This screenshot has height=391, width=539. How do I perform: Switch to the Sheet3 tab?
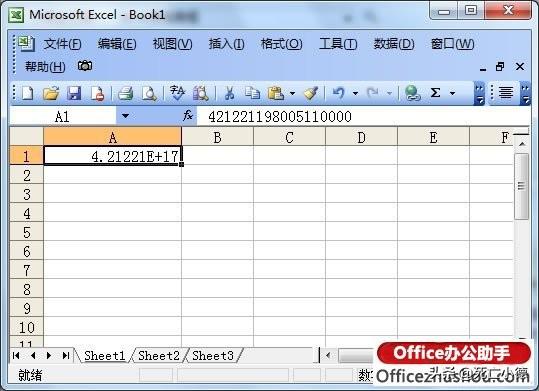tap(213, 356)
